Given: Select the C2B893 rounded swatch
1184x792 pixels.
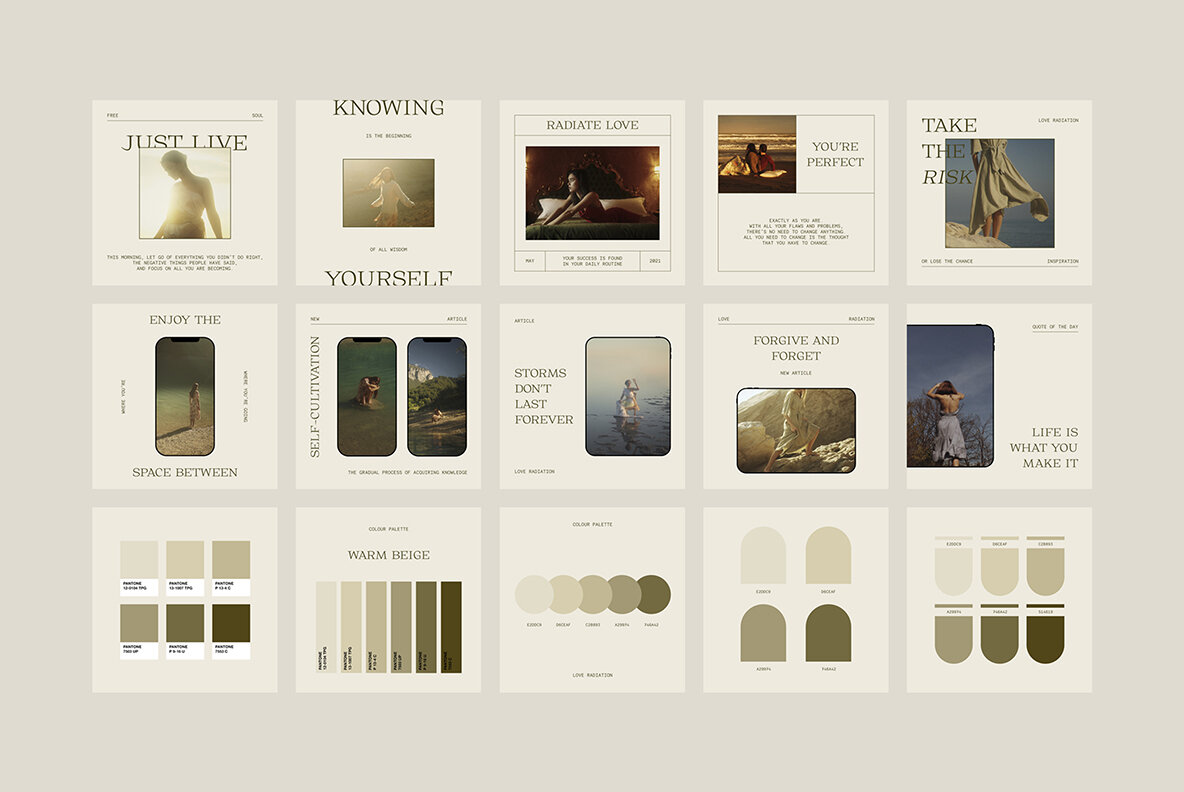Looking at the screenshot, I should tap(1045, 570).
